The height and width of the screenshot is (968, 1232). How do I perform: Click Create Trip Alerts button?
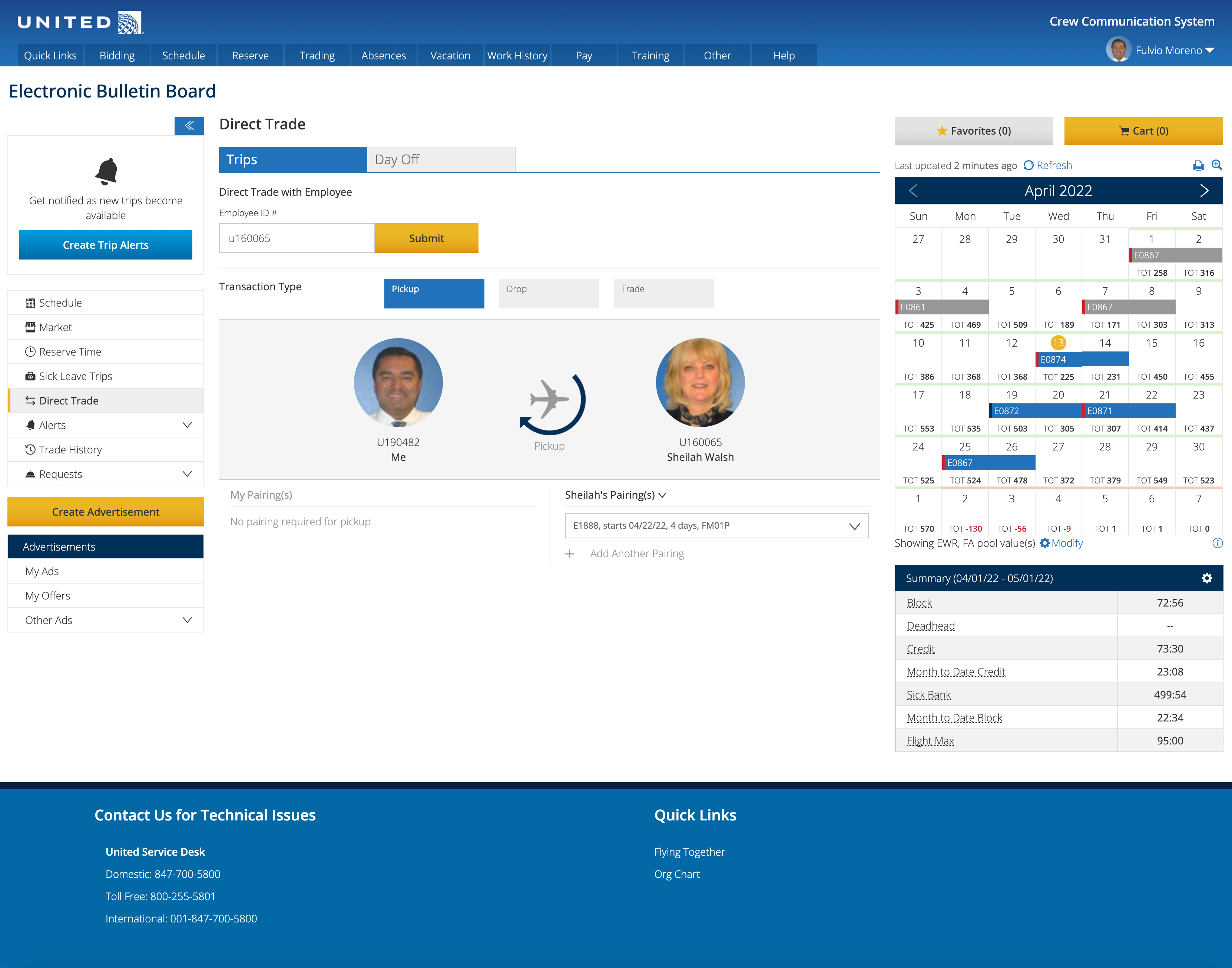pos(105,245)
